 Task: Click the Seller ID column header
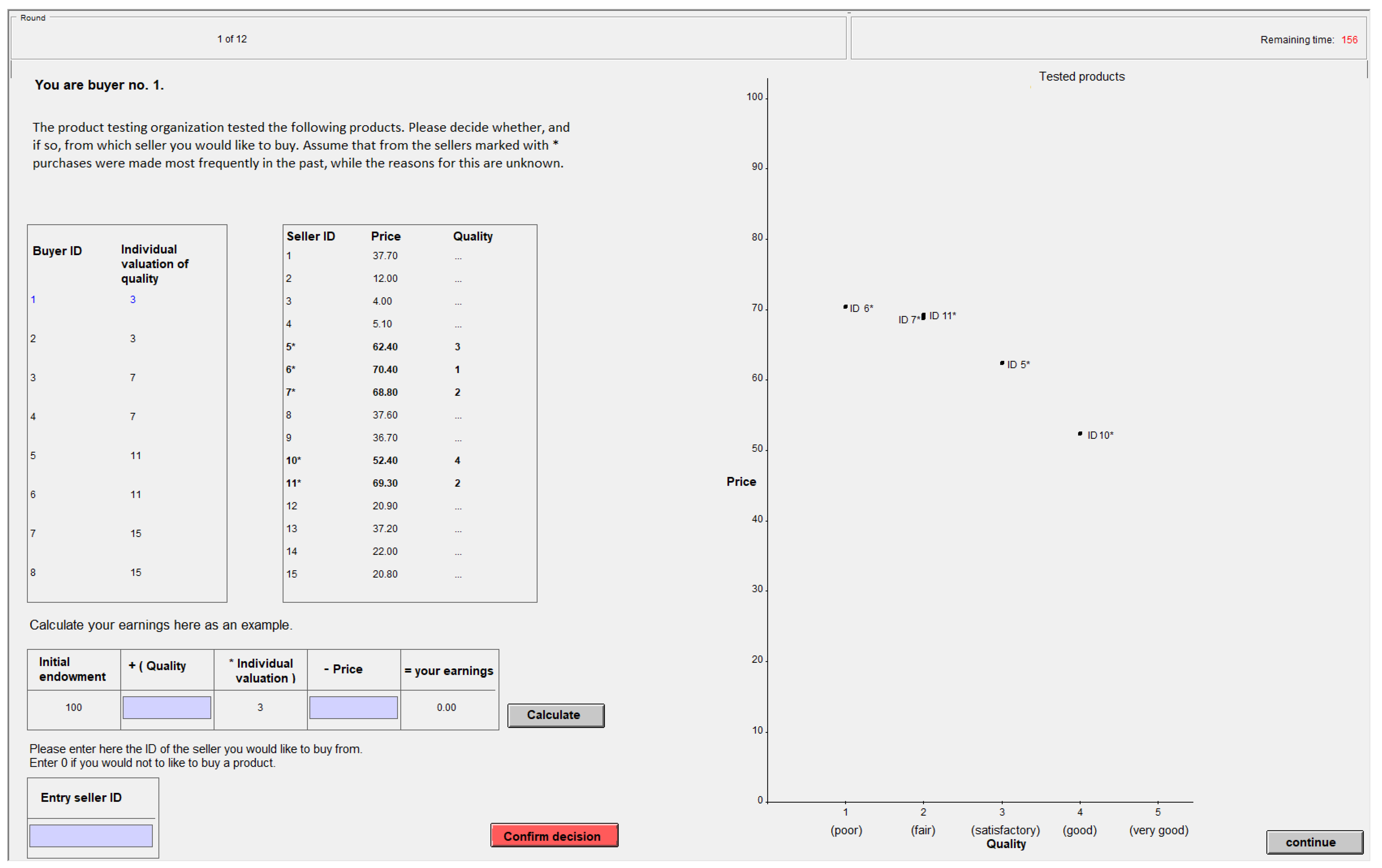pos(310,237)
